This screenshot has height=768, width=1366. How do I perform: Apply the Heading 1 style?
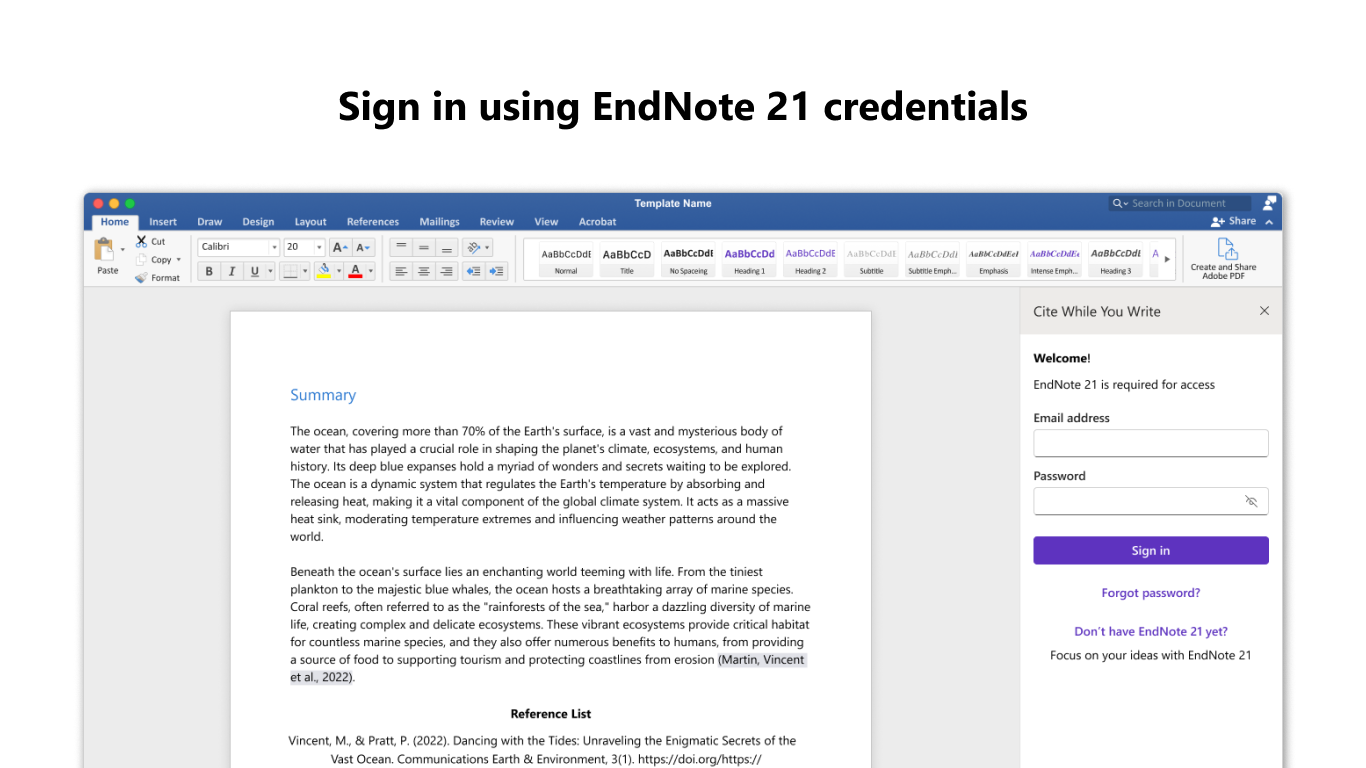(749, 259)
